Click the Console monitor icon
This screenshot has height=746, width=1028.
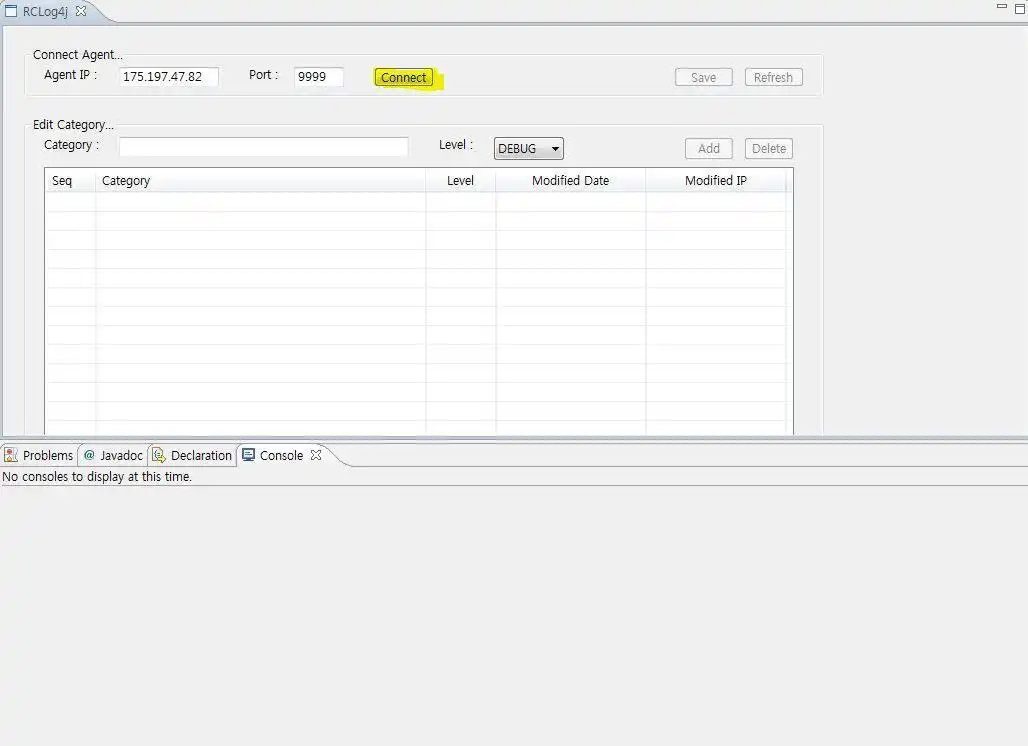click(x=248, y=454)
